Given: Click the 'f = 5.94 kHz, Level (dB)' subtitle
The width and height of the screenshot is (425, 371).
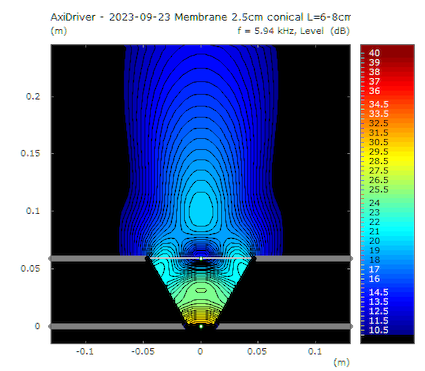Looking at the screenshot, I should 293,31.
